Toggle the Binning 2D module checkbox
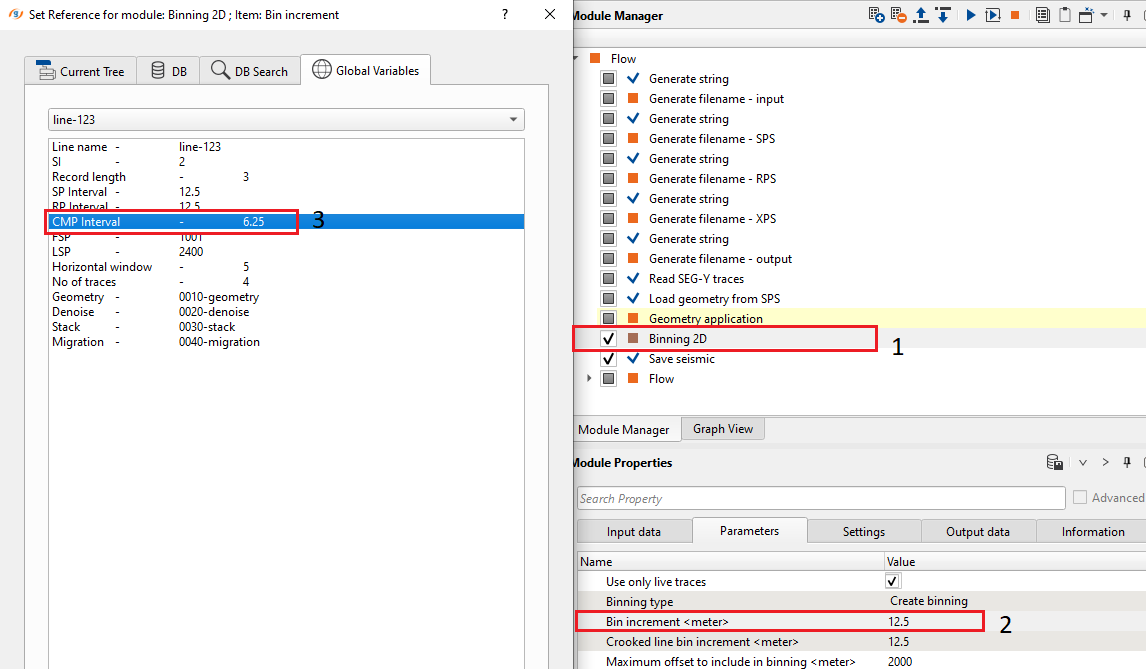The height and width of the screenshot is (669, 1146). pos(609,339)
